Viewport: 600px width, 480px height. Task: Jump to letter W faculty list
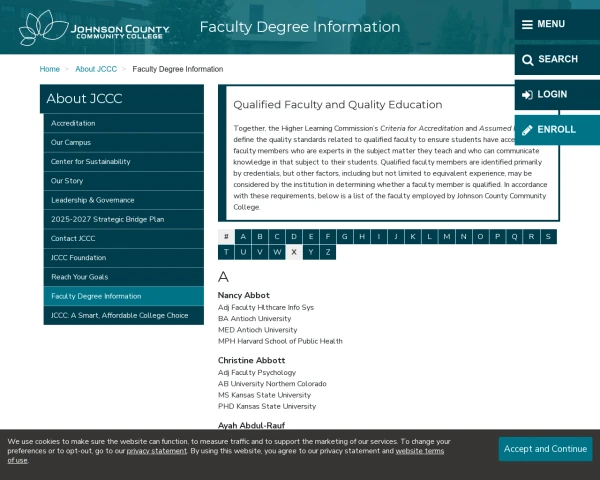point(277,252)
